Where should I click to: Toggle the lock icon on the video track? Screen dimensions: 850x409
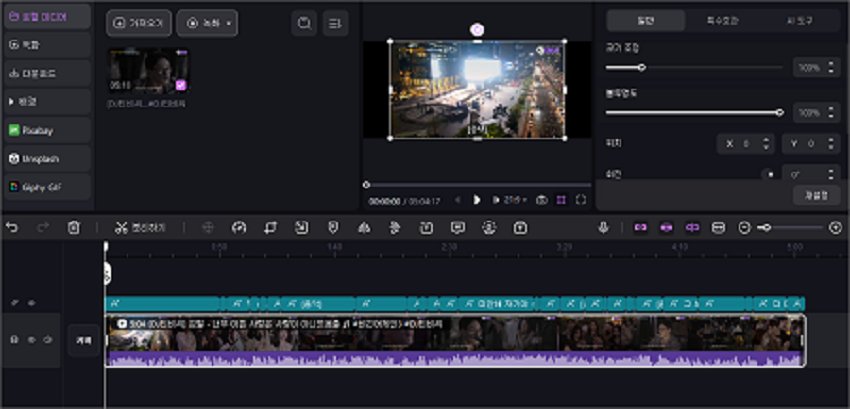[14, 341]
